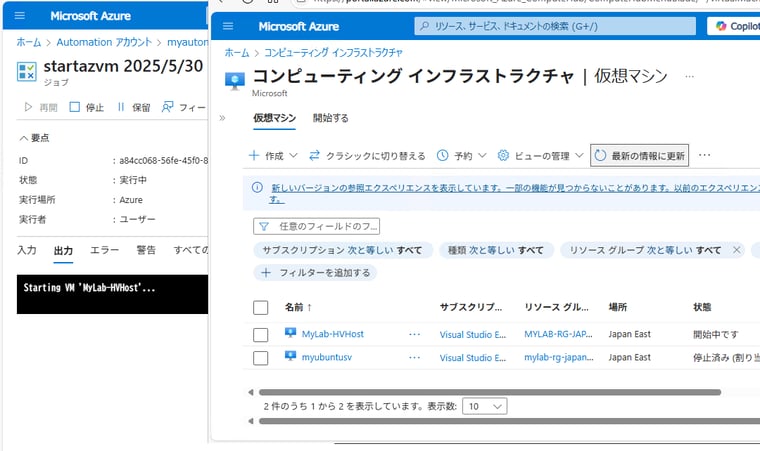
Task: Toggle the select all rows checkbox
Action: (261, 307)
